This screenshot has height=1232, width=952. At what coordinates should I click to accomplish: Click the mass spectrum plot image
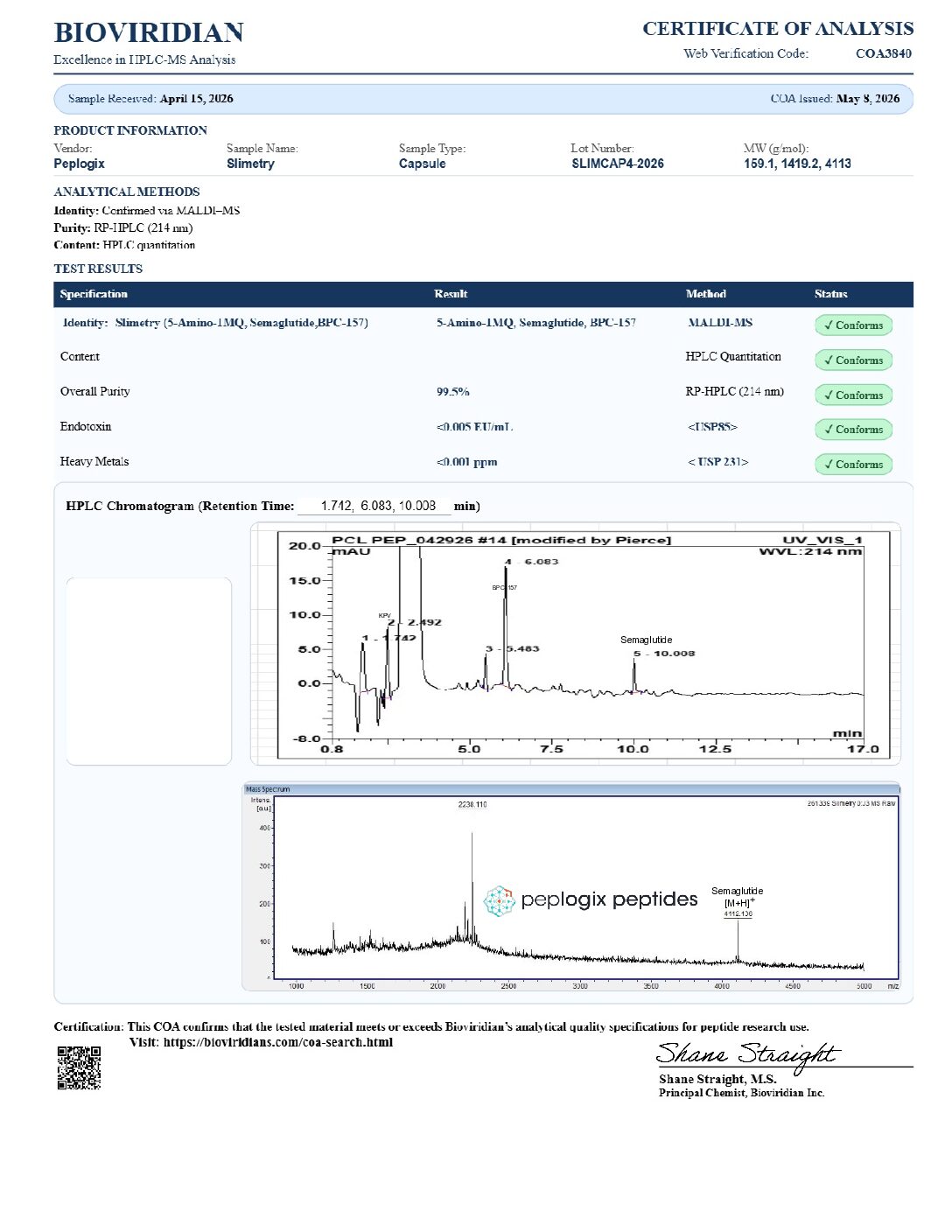[x=571, y=887]
